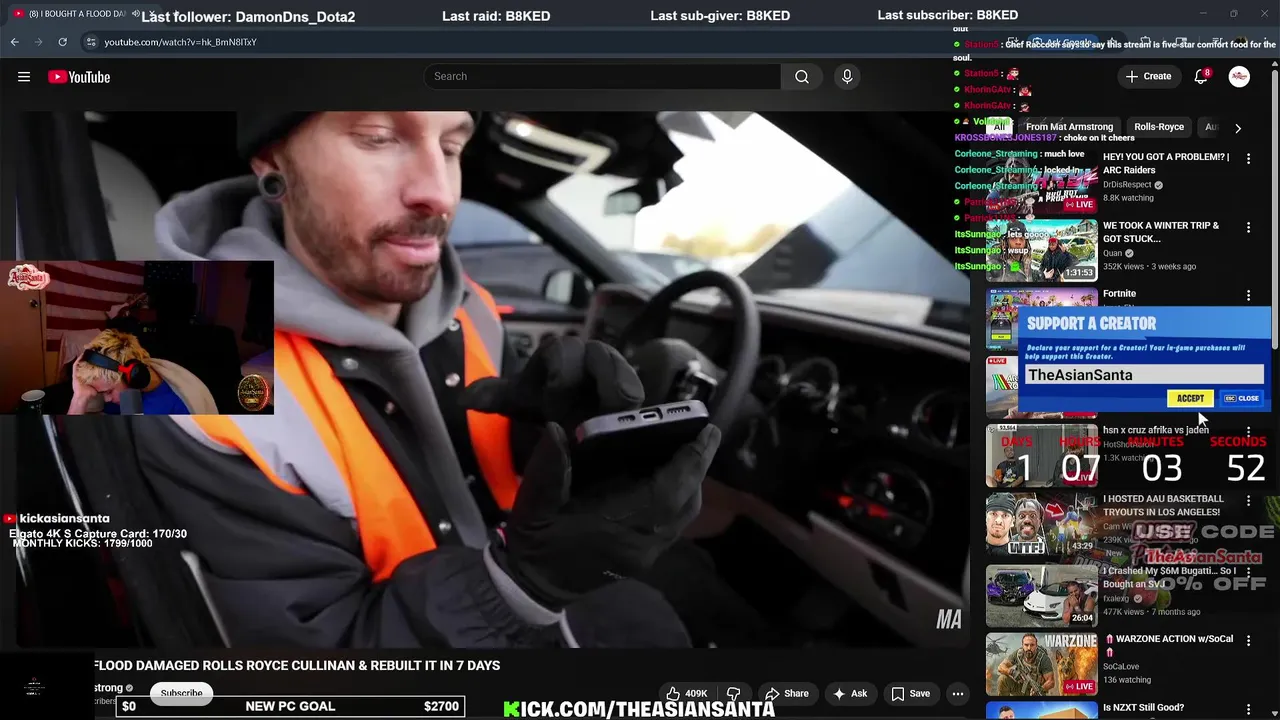Open options for HEY! YOU GOT A PROBLEM video

tap(1248, 158)
